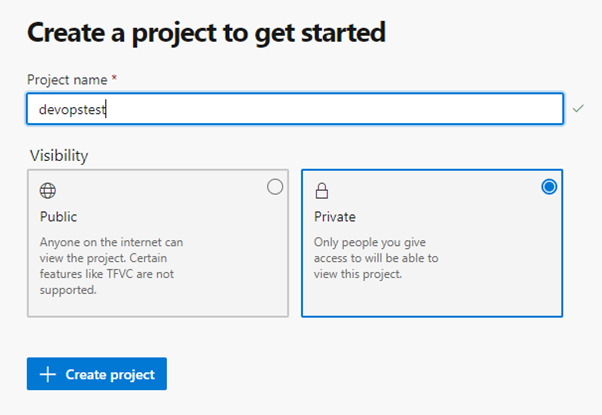Click the Visibility section label
Viewport: 602px width, 415px height.
[x=57, y=155]
